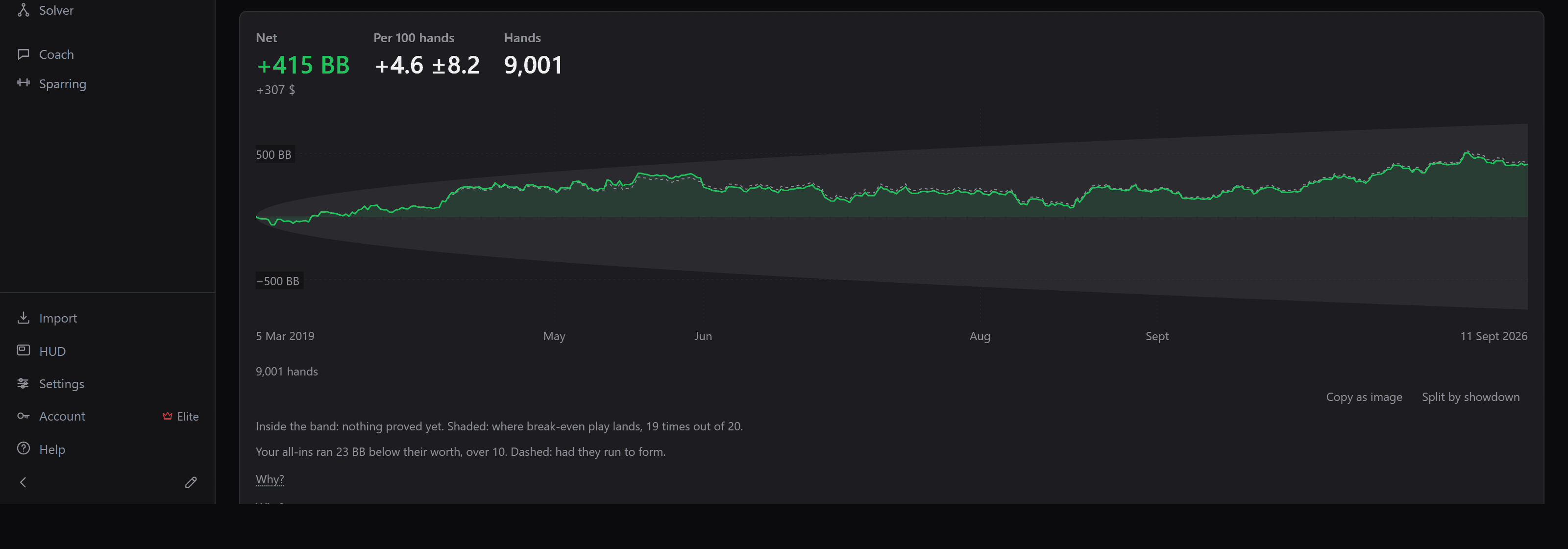Open the Account page label
This screenshot has width=1568, height=549.
[62, 416]
